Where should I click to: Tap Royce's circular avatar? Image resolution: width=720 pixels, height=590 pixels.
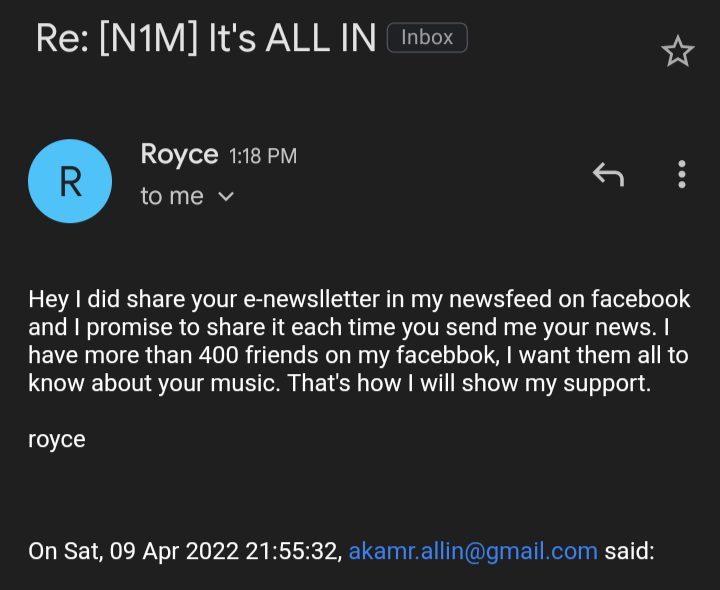[x=70, y=180]
